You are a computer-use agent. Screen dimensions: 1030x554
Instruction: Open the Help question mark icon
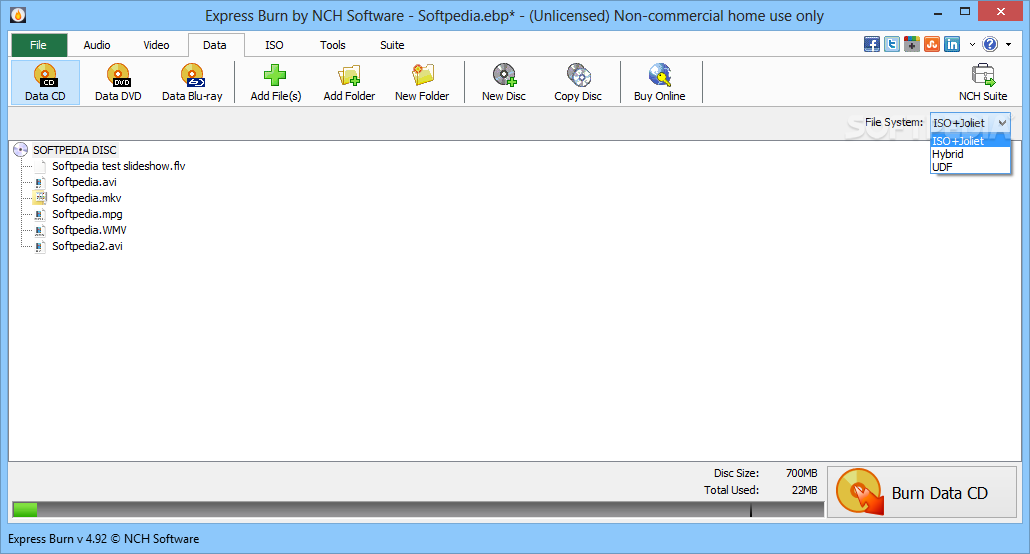[990, 45]
